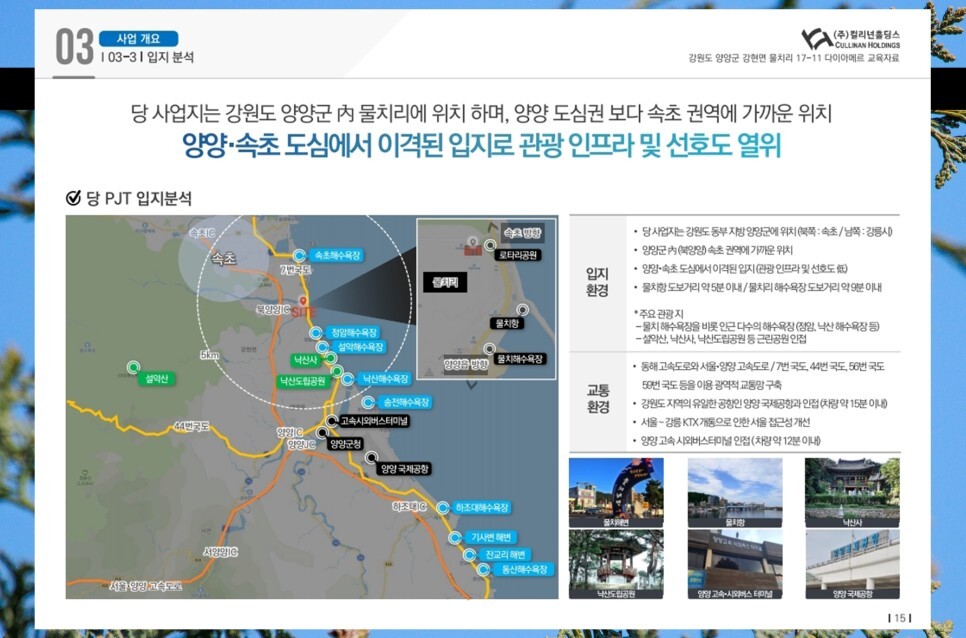966x638 pixels.
Task: Click the 서양양IC label on the map
Action: pos(220,552)
